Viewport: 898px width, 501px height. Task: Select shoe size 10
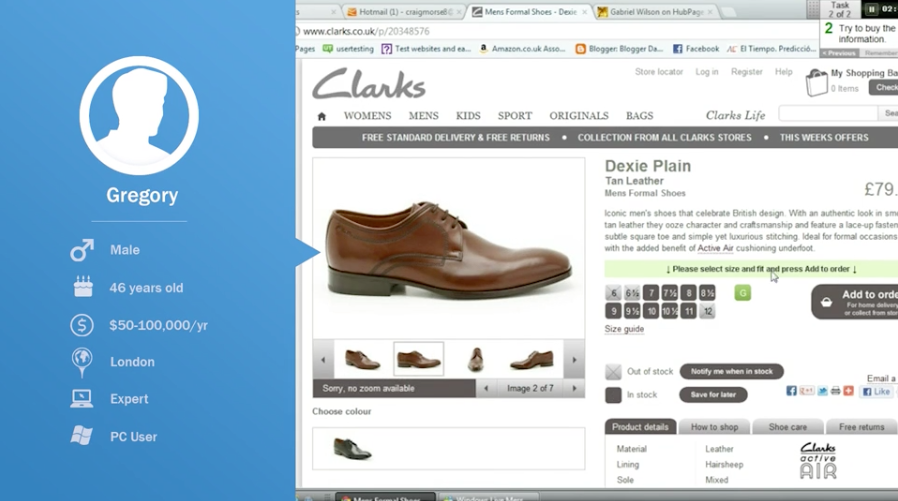[x=651, y=311]
